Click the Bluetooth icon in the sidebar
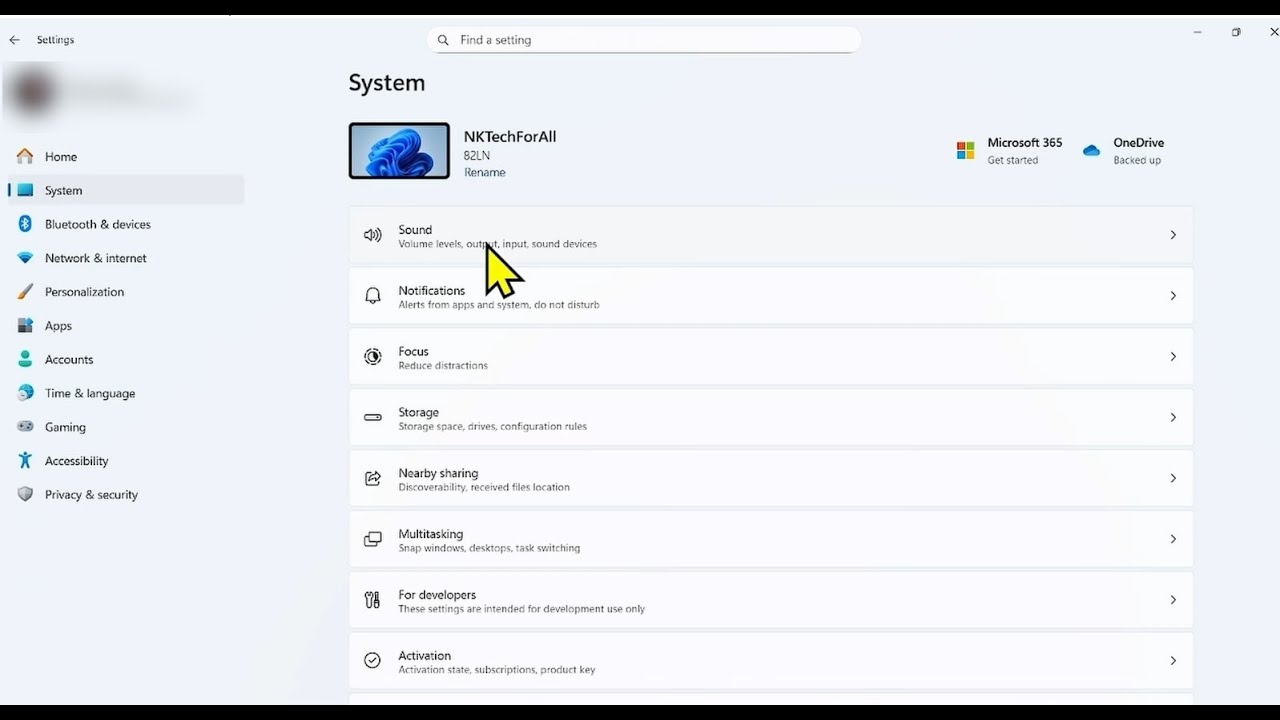 pyautogui.click(x=25, y=224)
